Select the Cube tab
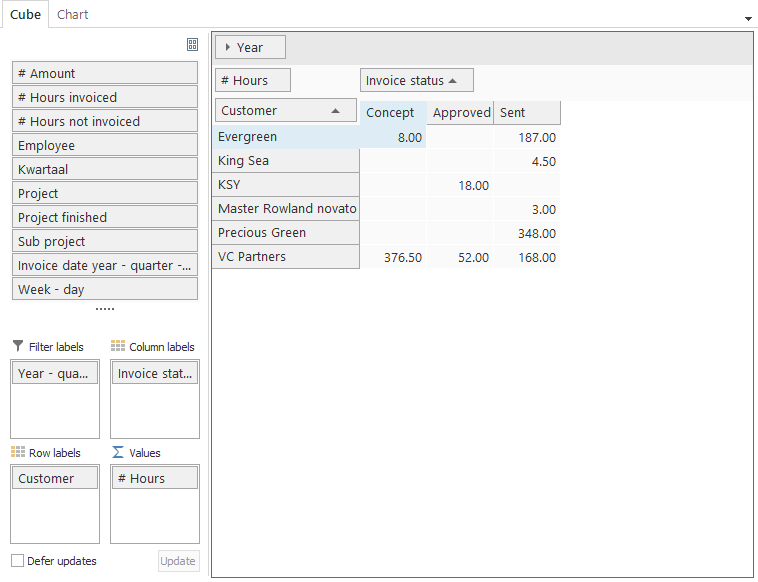This screenshot has height=582, width=758. tap(25, 14)
